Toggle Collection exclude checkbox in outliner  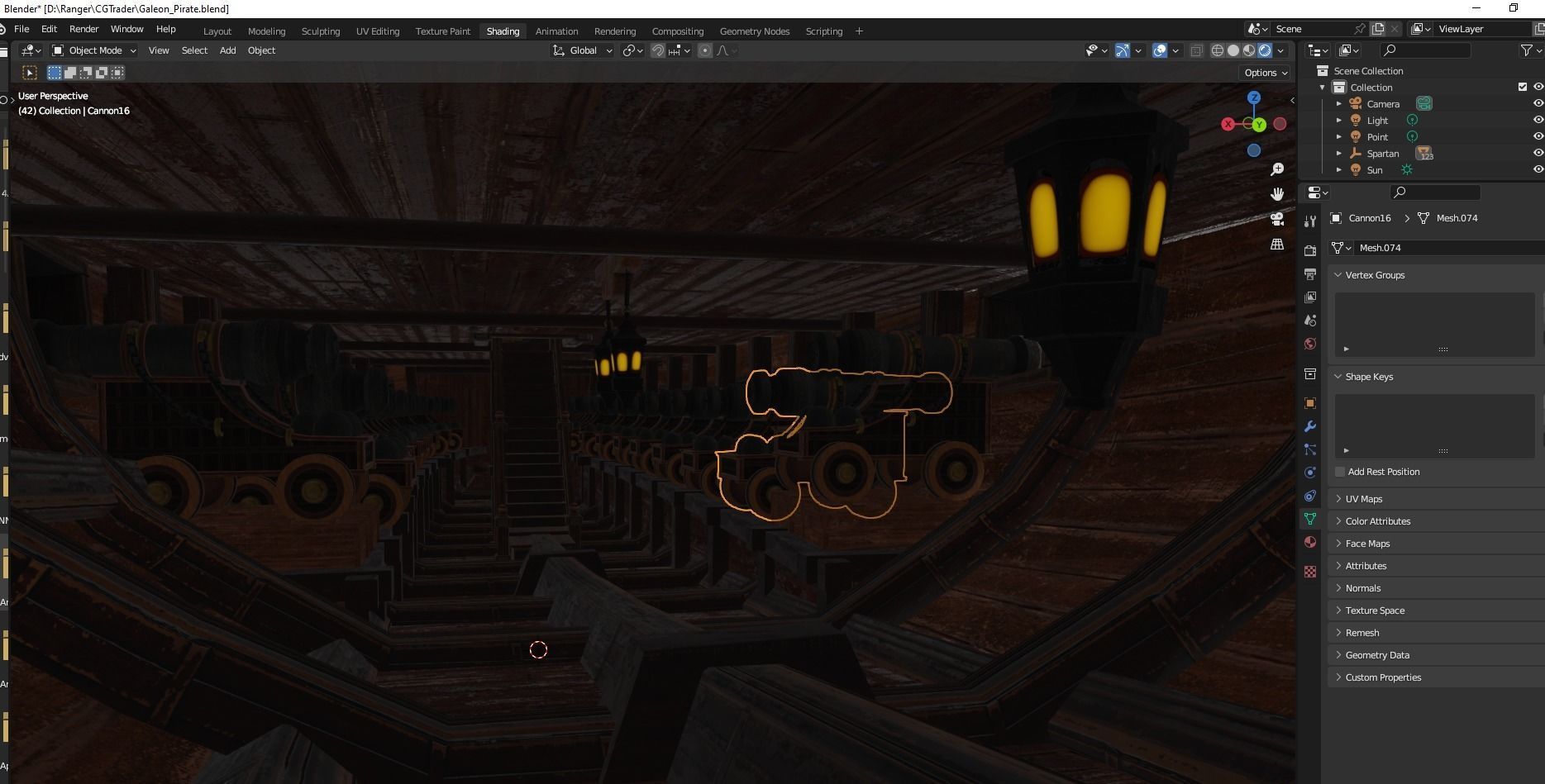[1523, 87]
